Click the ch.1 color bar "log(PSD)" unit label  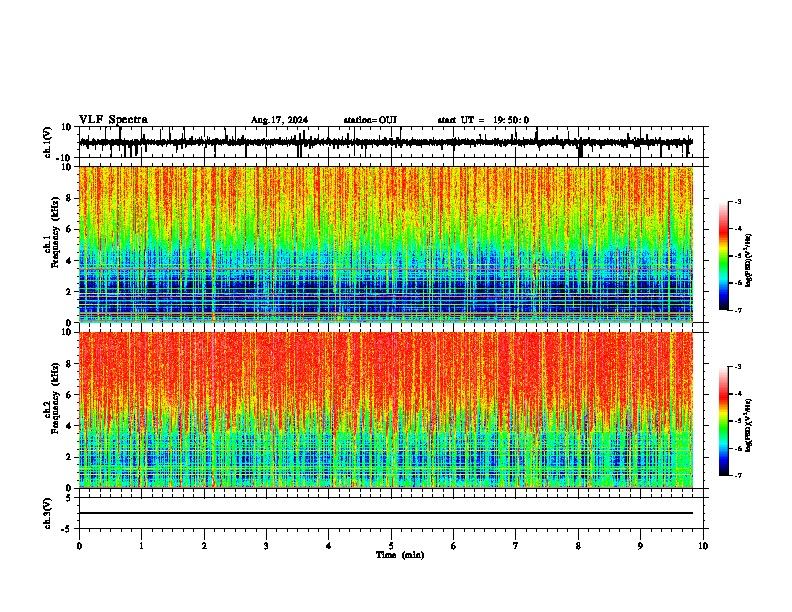coord(749,260)
